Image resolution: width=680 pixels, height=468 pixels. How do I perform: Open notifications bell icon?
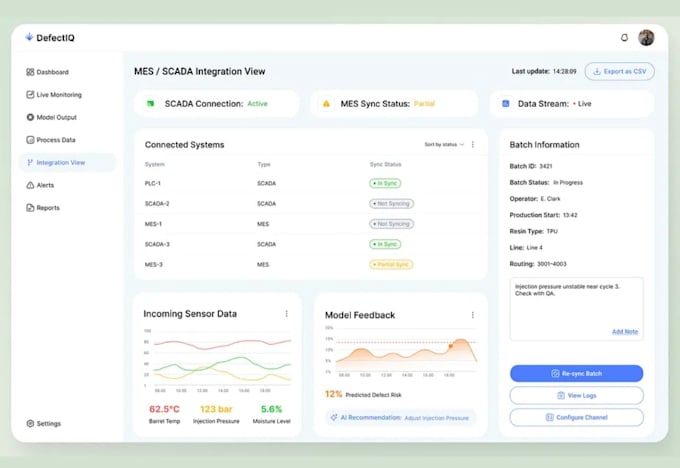click(624, 38)
